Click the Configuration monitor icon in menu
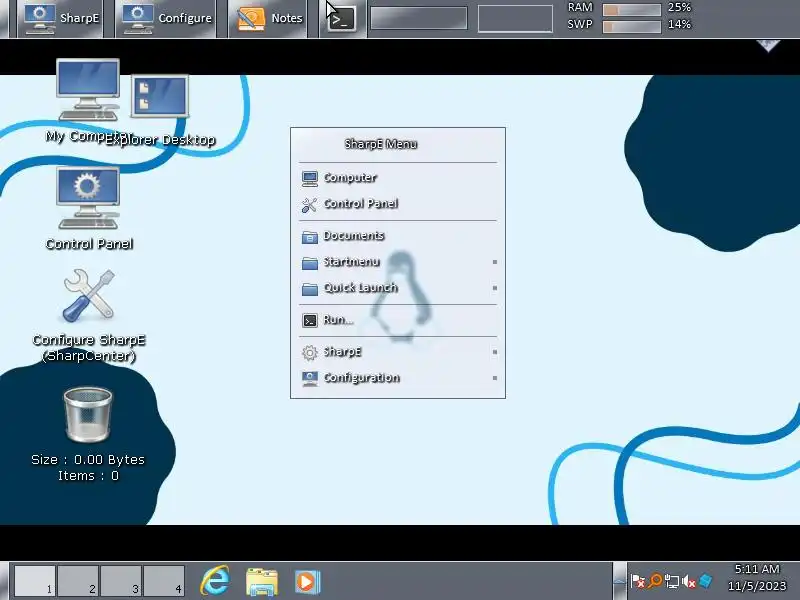The width and height of the screenshot is (800, 600). click(310, 379)
